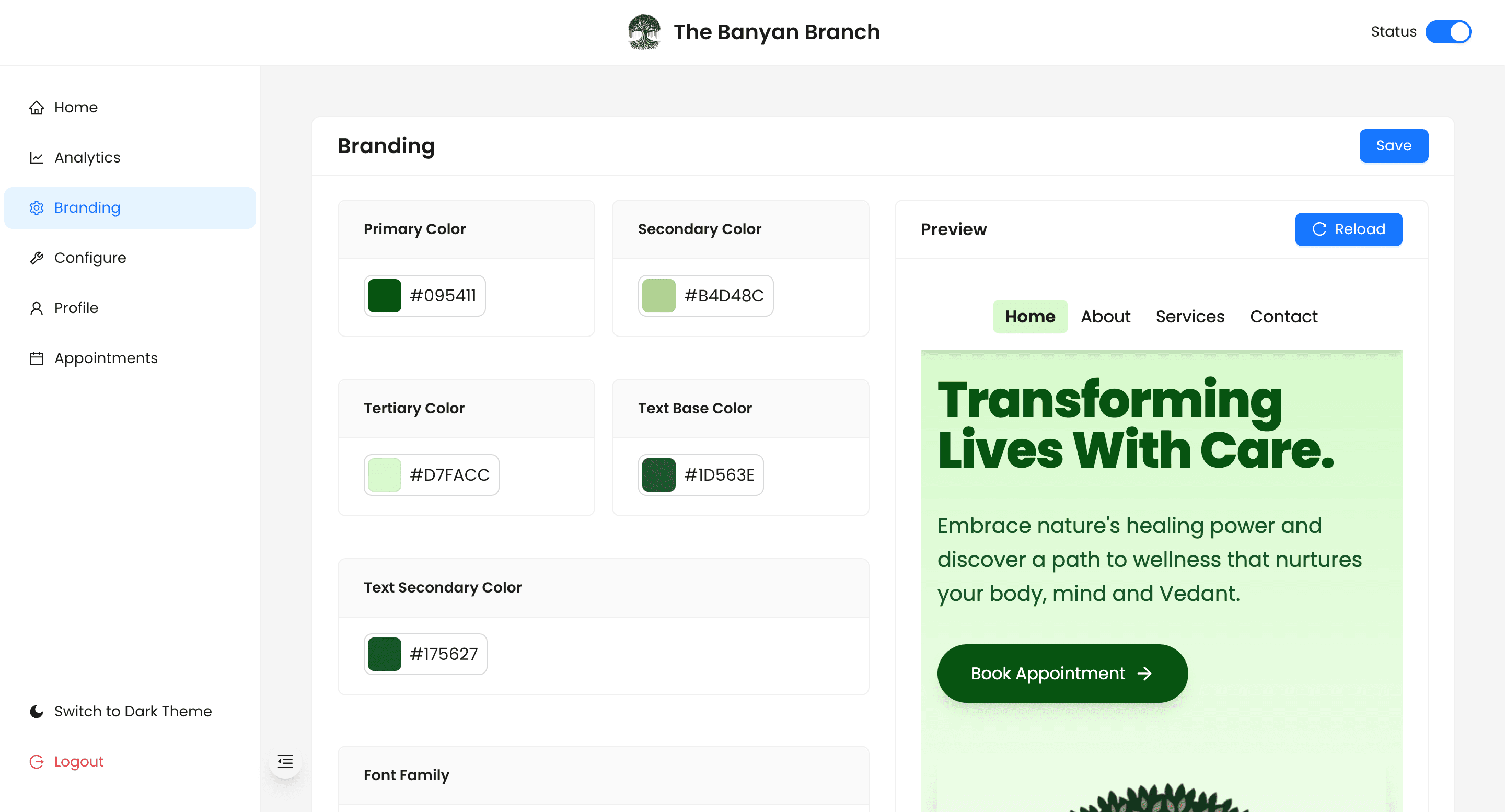1505x812 pixels.
Task: Click the Book Appointment button
Action: click(1062, 674)
